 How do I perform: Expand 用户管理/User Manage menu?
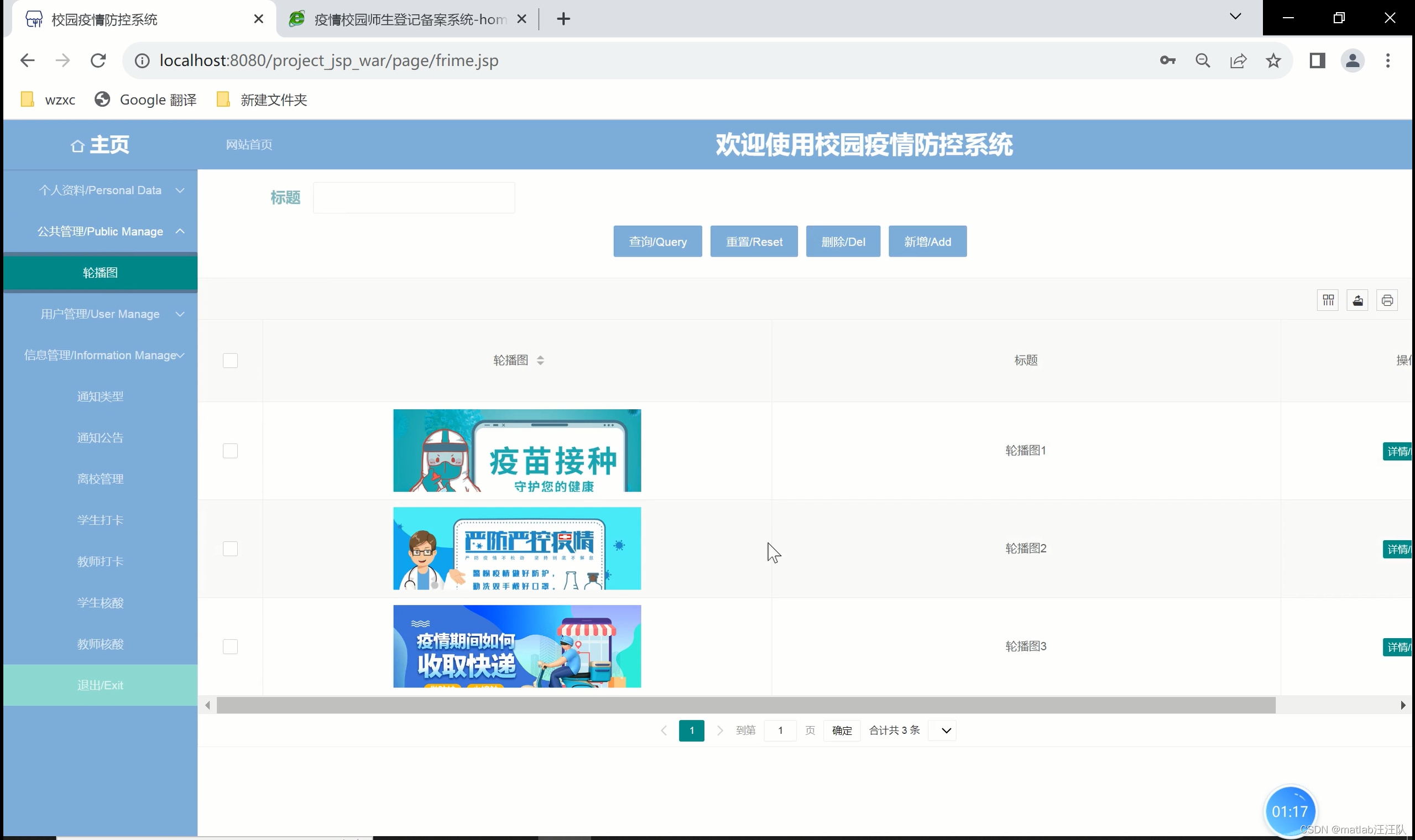[x=100, y=314]
